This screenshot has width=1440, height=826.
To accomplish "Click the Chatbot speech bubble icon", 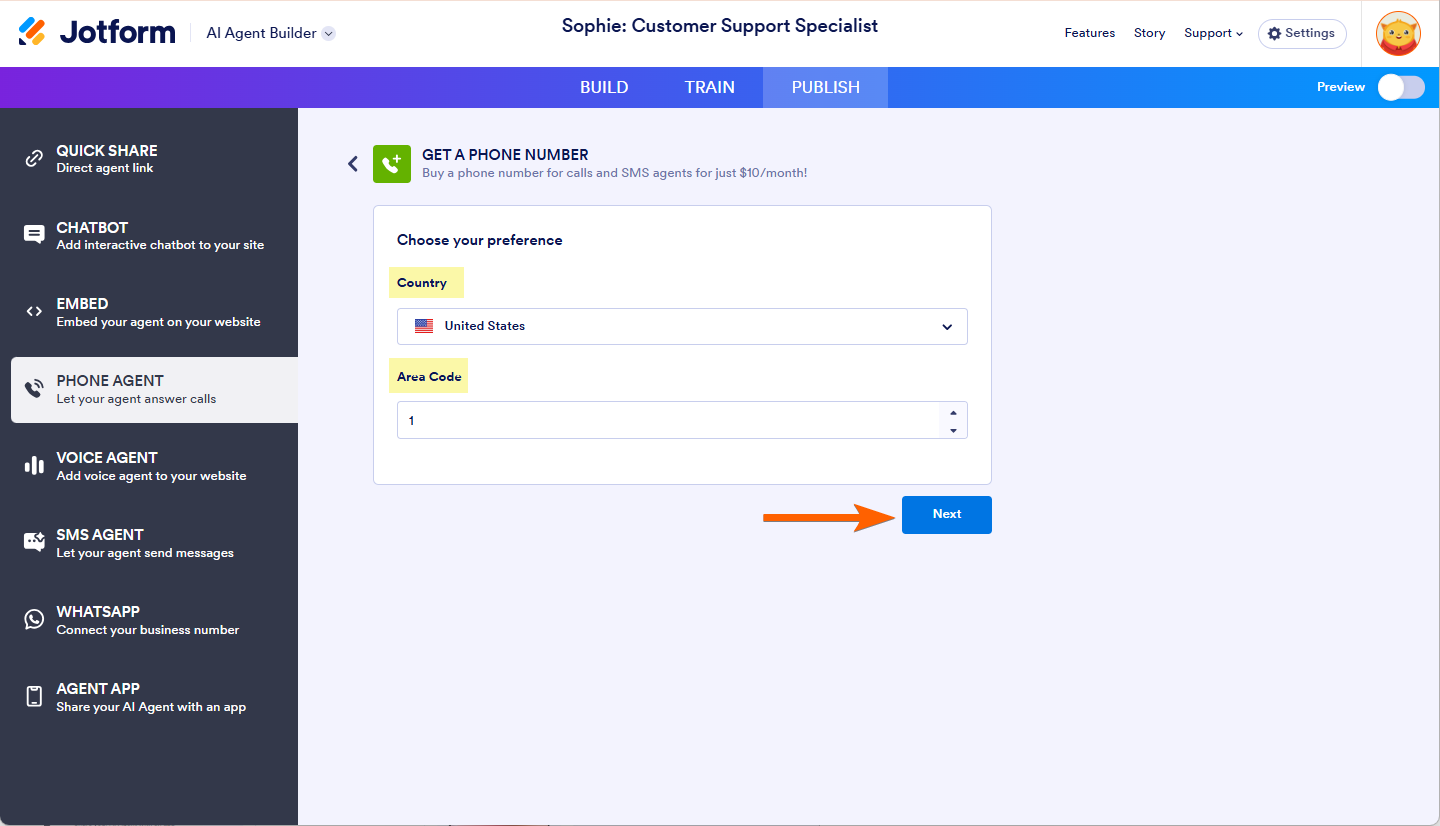I will tap(34, 235).
